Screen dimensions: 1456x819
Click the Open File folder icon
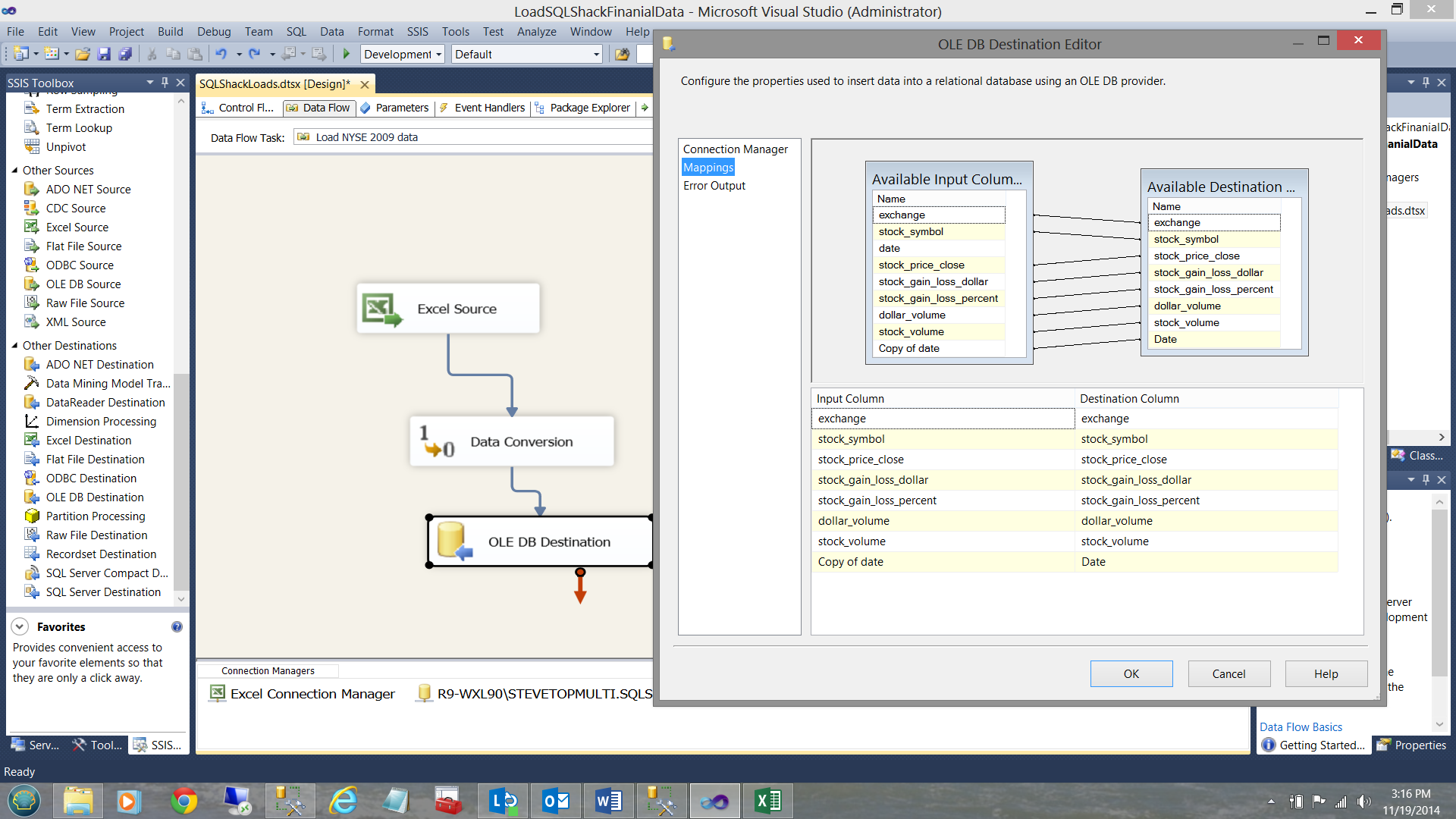pyautogui.click(x=83, y=54)
